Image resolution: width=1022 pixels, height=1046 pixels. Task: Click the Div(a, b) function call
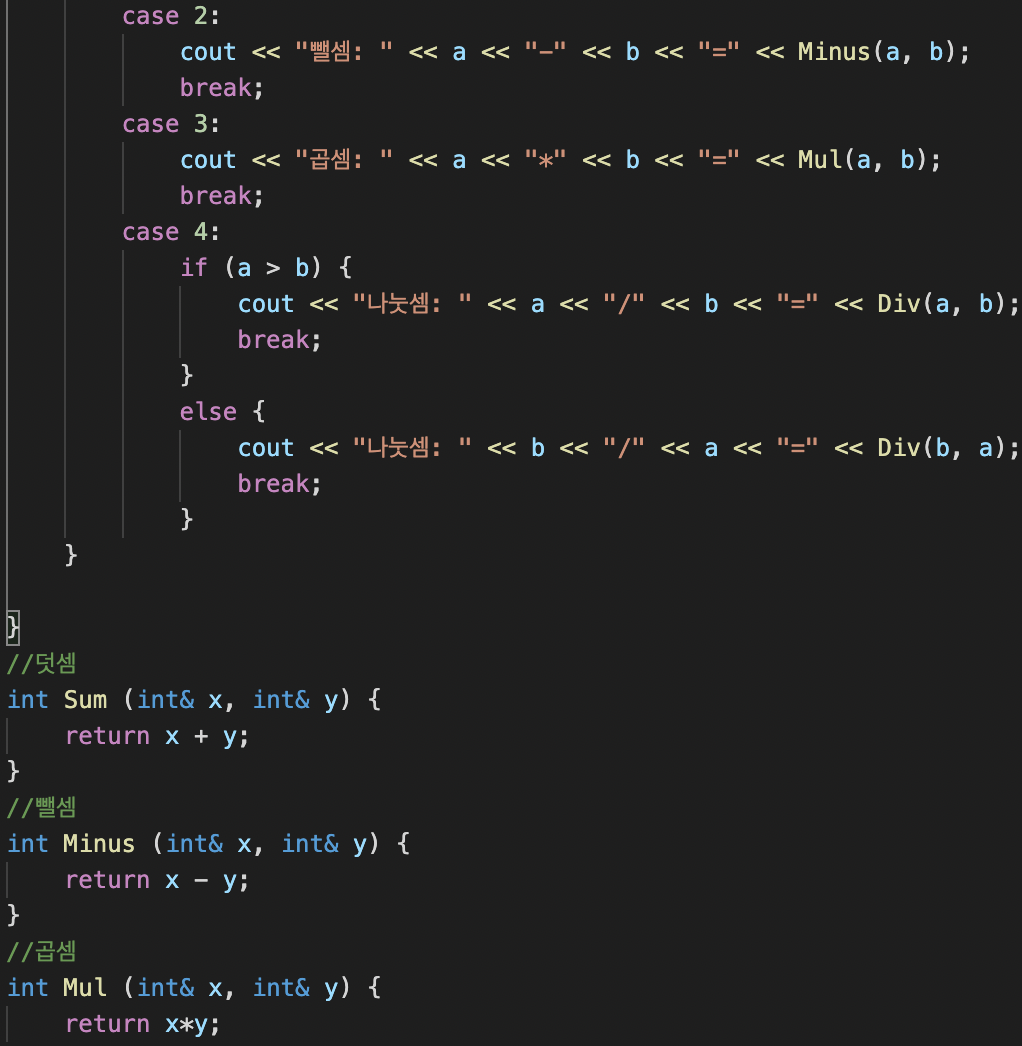(x=941, y=304)
